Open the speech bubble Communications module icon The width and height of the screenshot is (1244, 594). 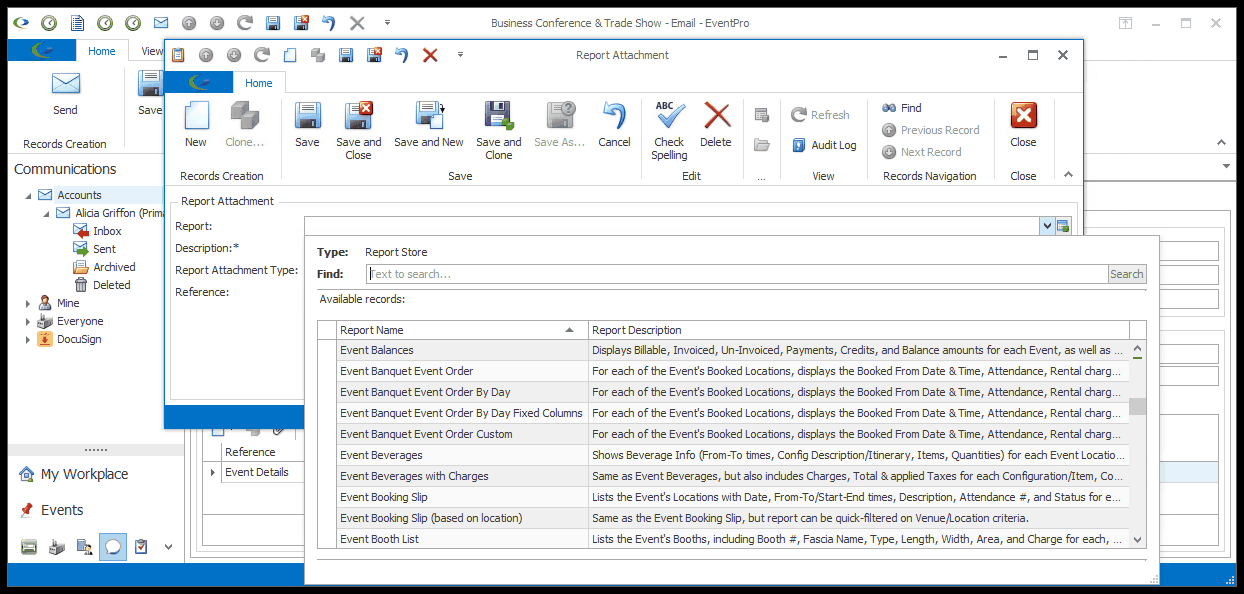(x=113, y=547)
